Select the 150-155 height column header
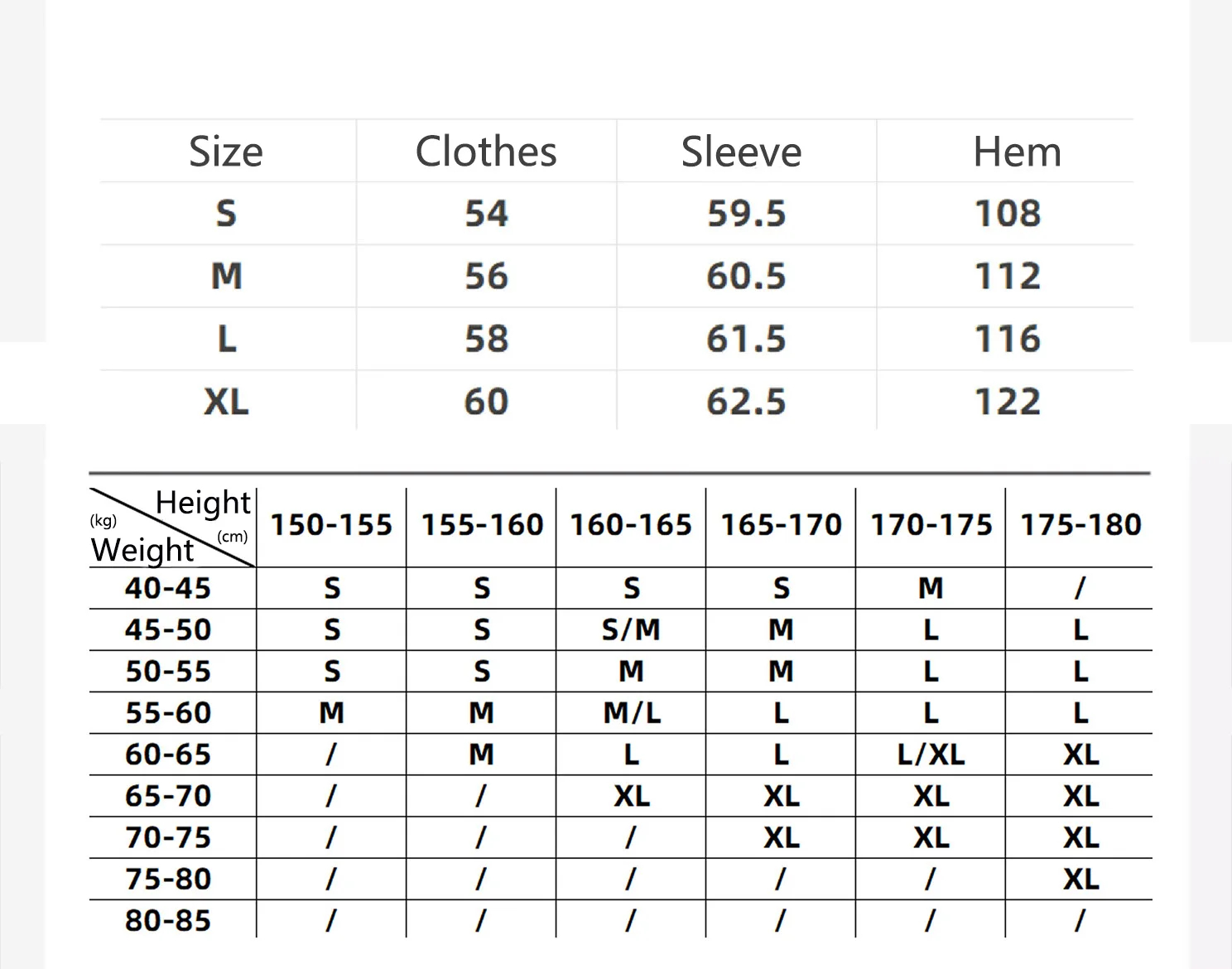 [x=331, y=525]
